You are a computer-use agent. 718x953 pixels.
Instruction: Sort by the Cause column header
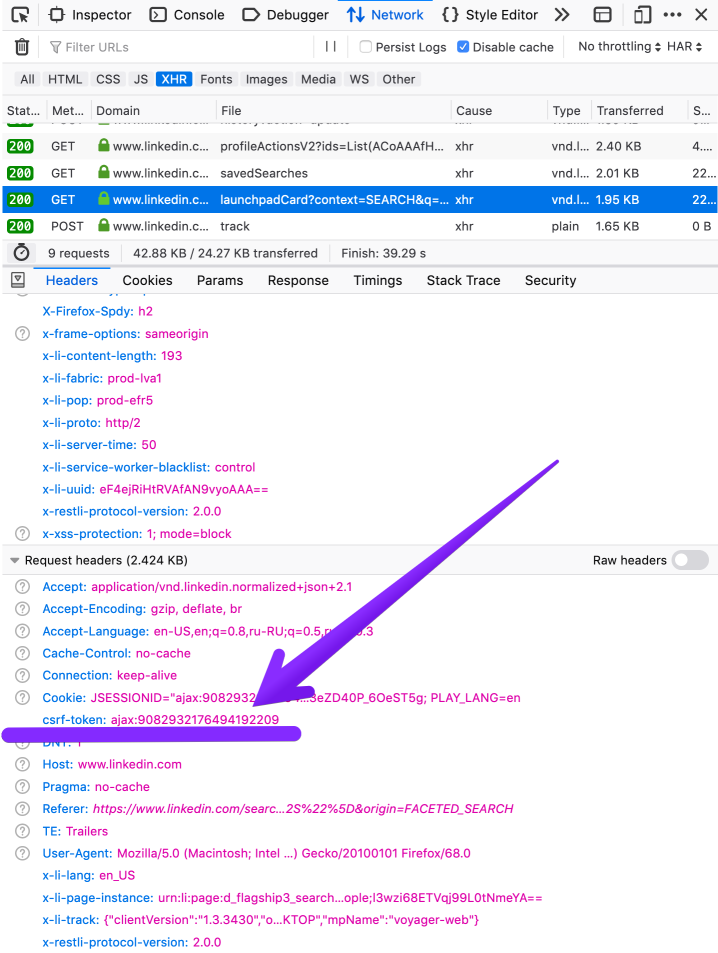click(499, 111)
